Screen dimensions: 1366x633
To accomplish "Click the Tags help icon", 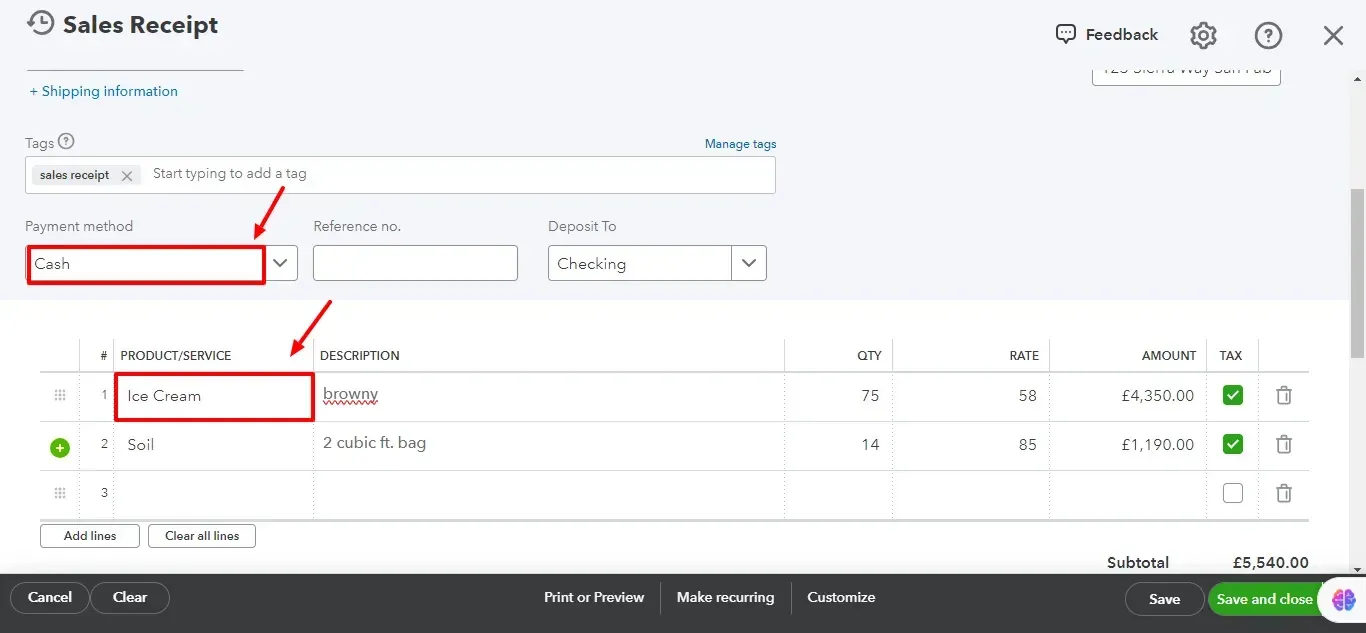I will tap(67, 141).
